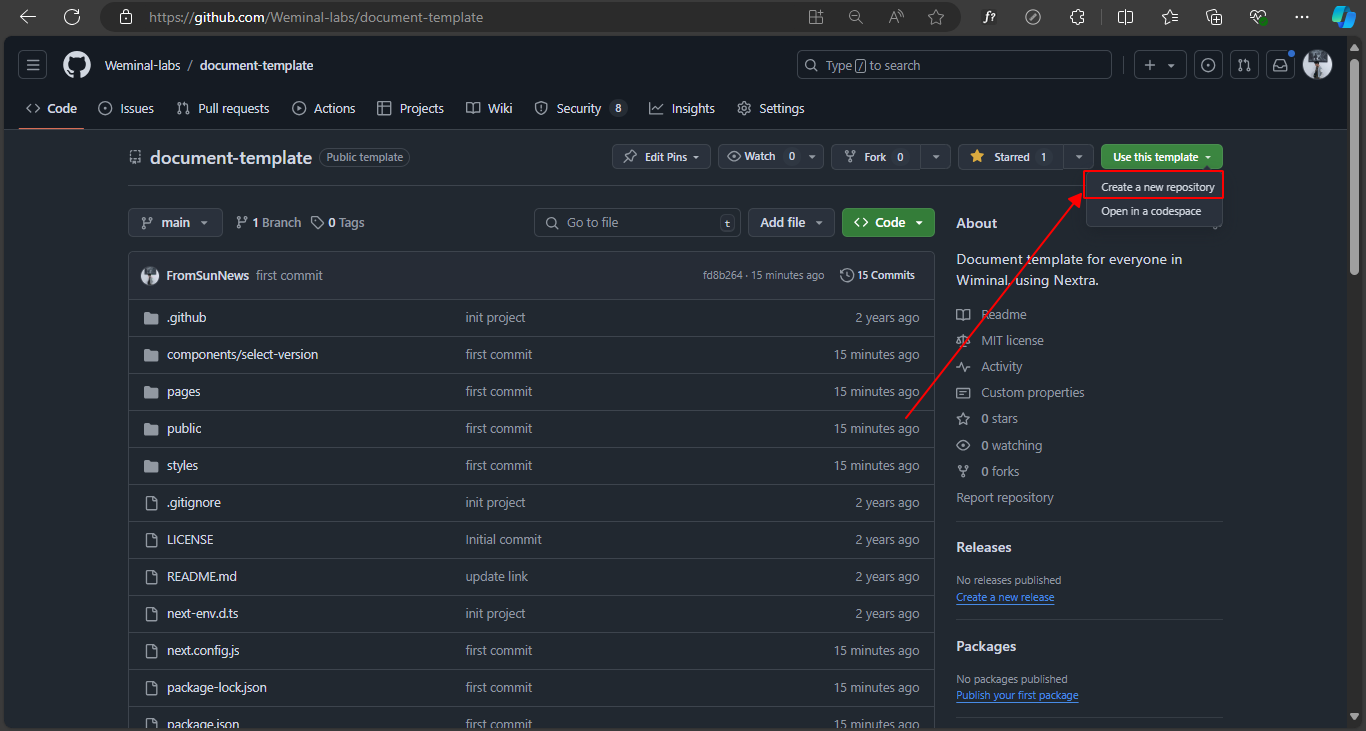Reload the page with refresh icon
This screenshot has height=731, width=1366.
tap(72, 17)
